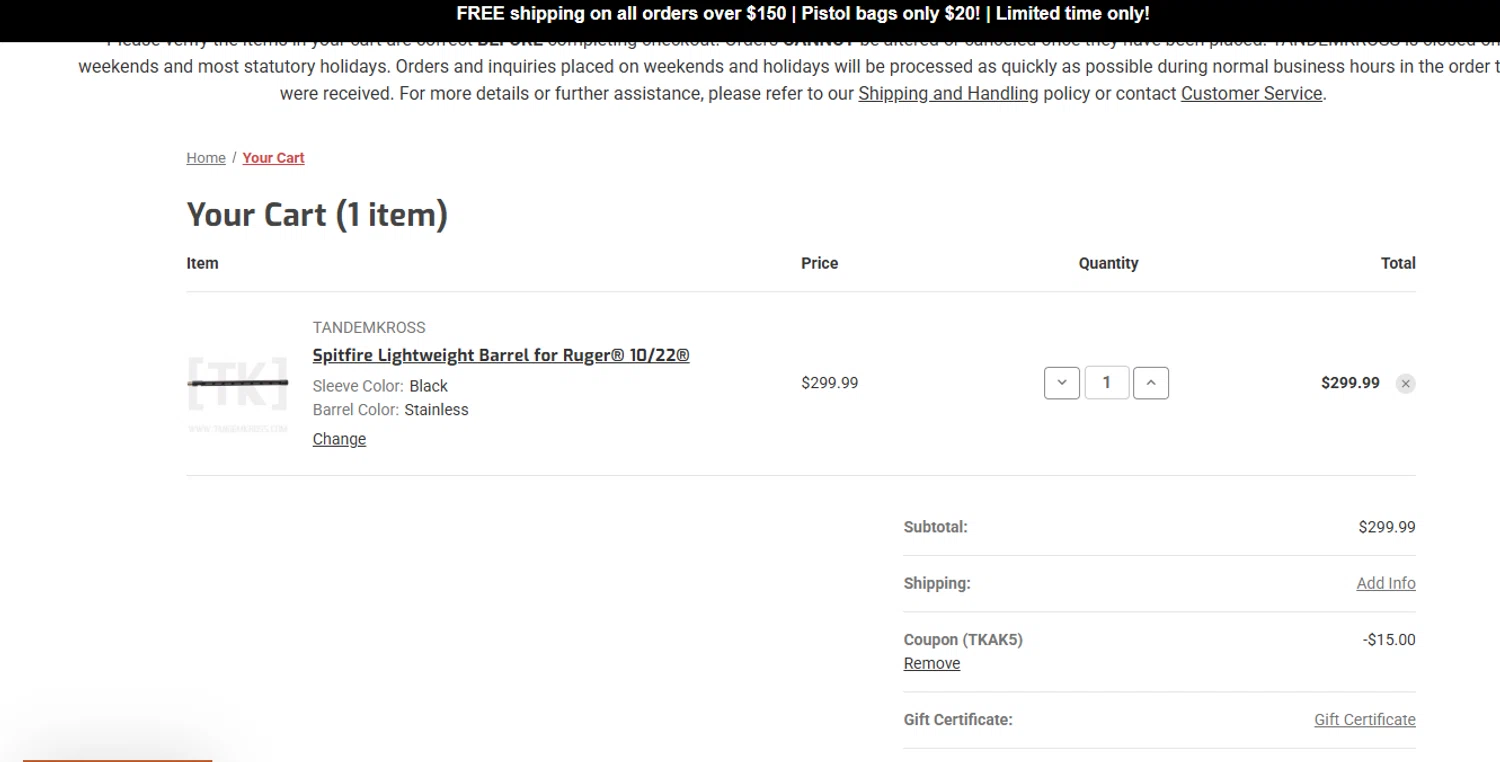Click the Quantity column header
This screenshot has height=762, width=1500.
tap(1108, 263)
